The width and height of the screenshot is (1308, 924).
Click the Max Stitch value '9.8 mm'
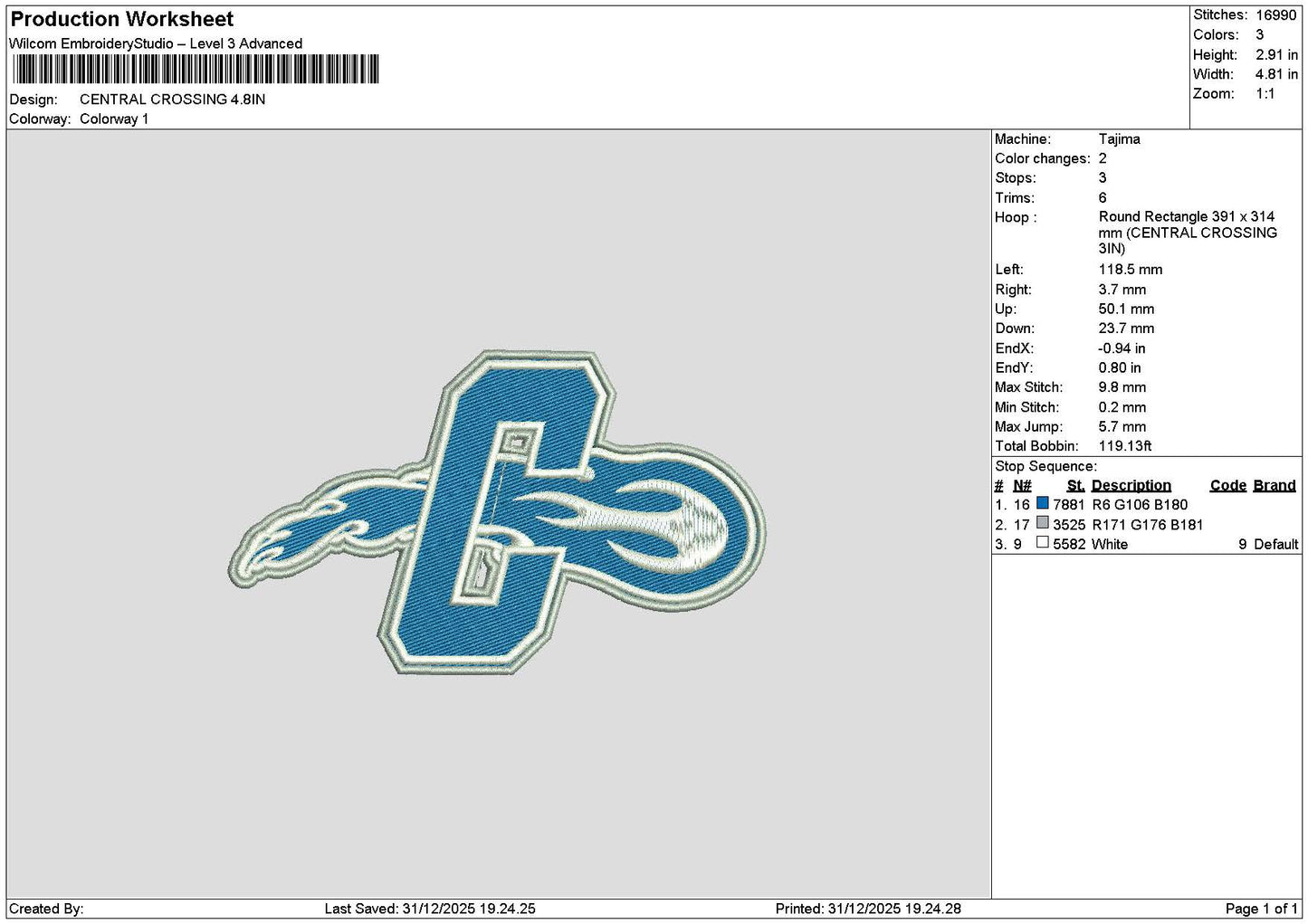(x=1122, y=387)
